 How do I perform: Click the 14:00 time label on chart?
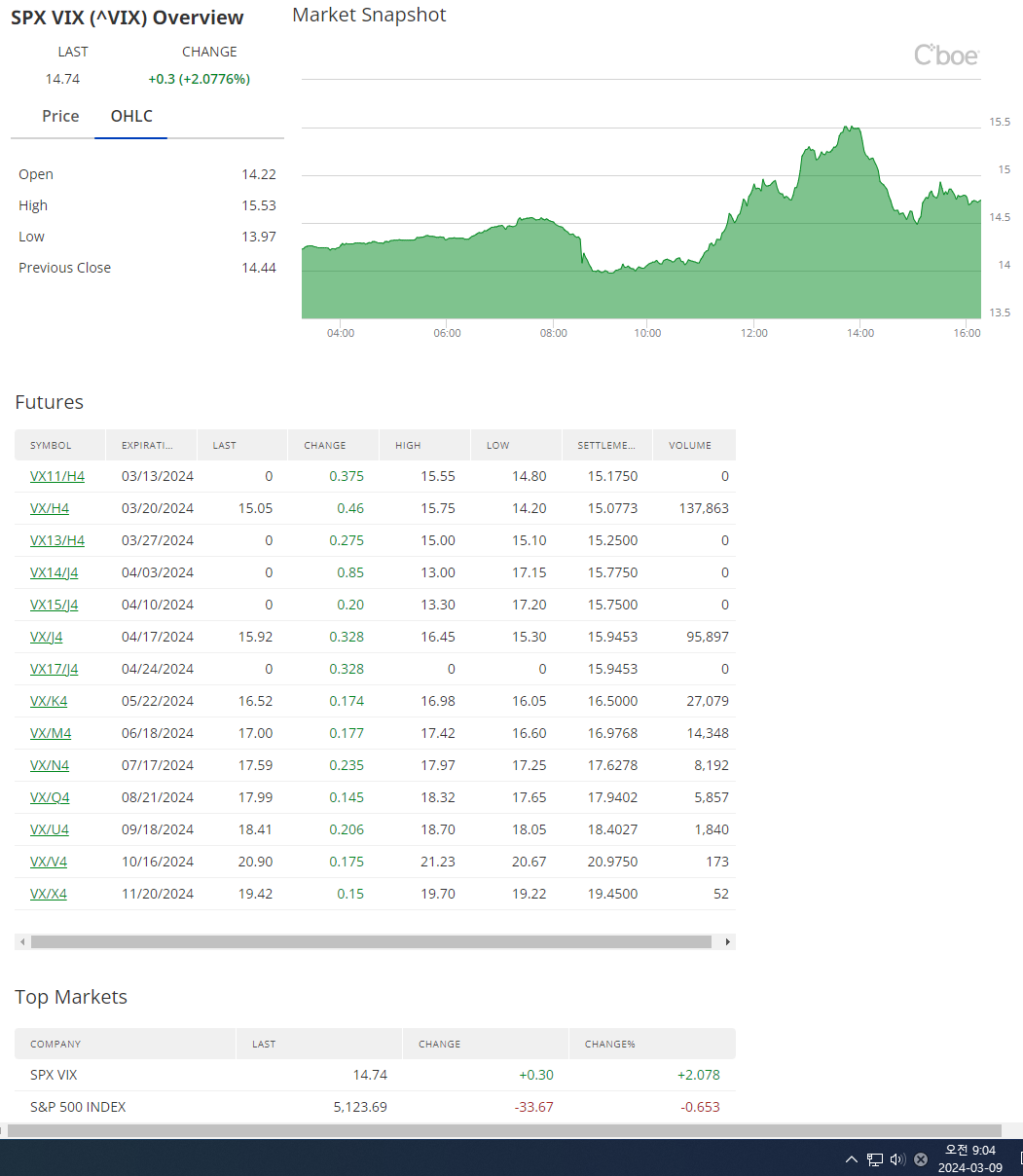pyautogui.click(x=860, y=333)
